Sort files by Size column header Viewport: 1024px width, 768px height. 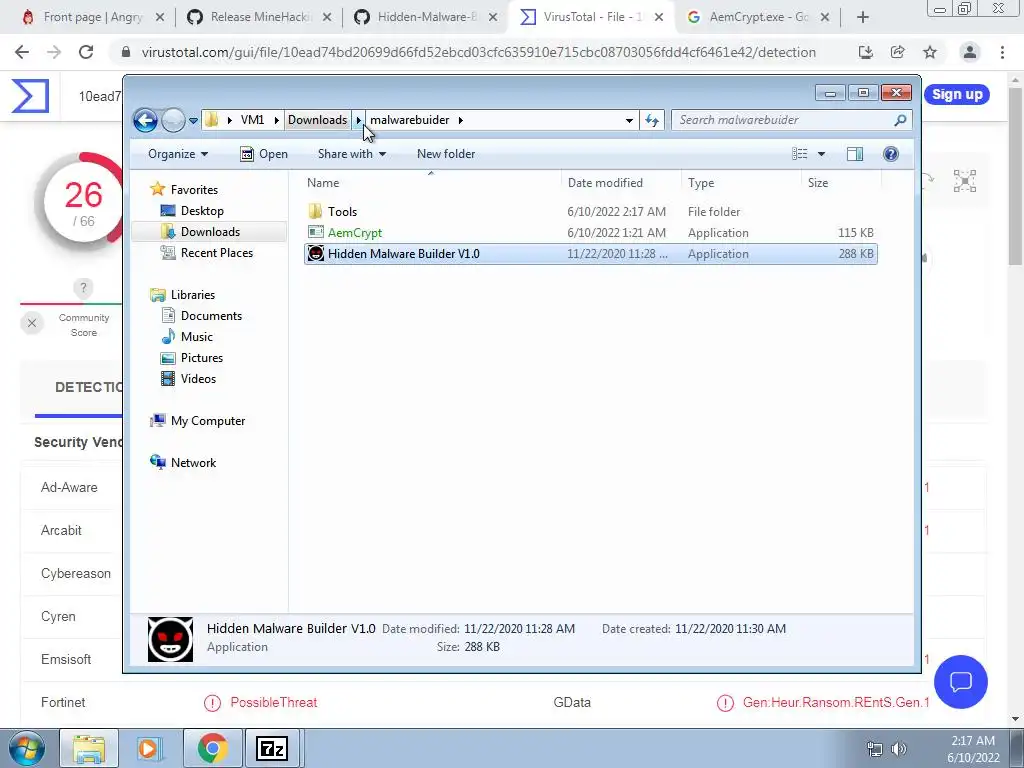[x=841, y=183]
